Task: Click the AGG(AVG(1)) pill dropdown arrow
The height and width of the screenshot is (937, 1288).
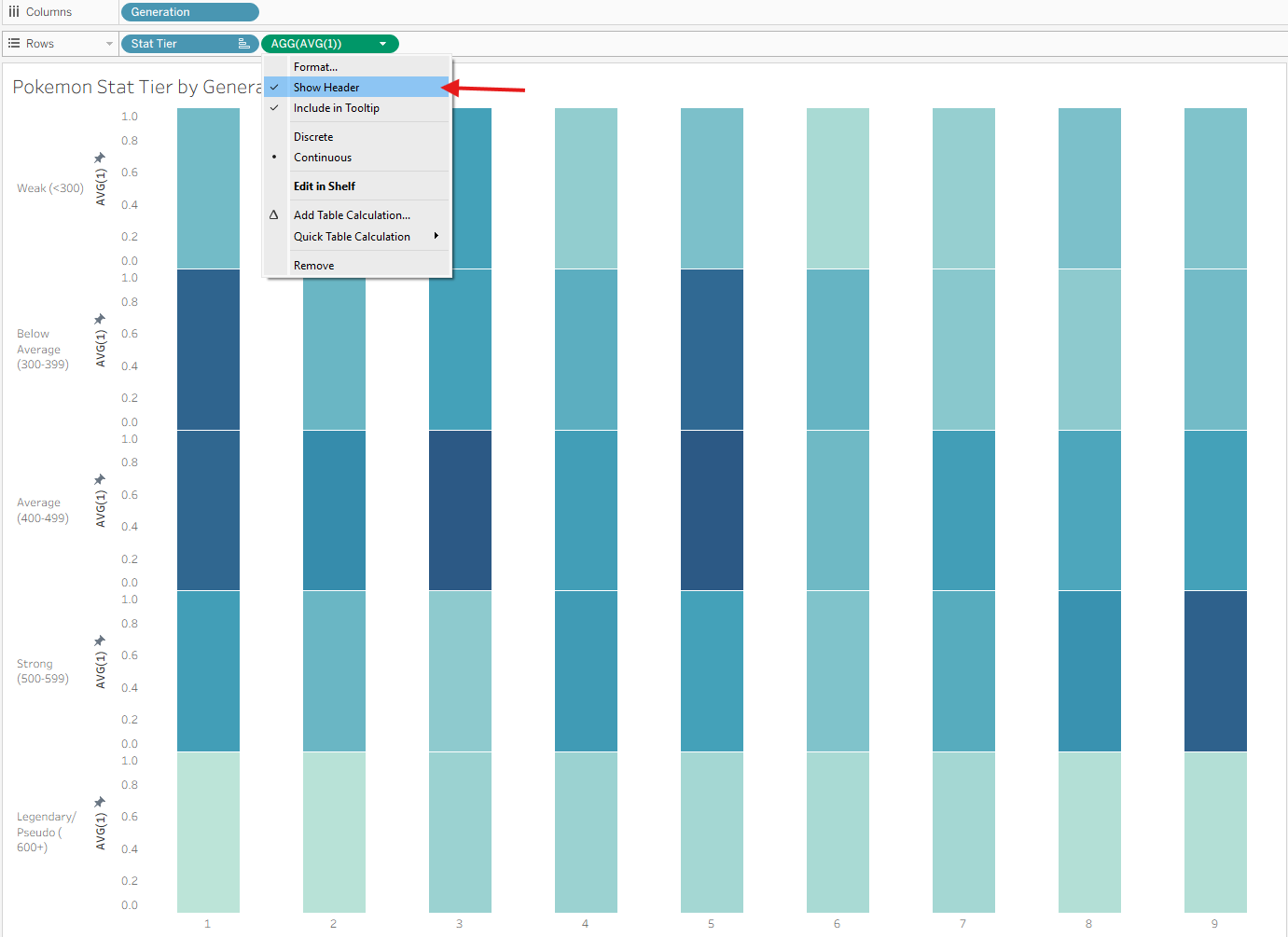Action: coord(382,44)
